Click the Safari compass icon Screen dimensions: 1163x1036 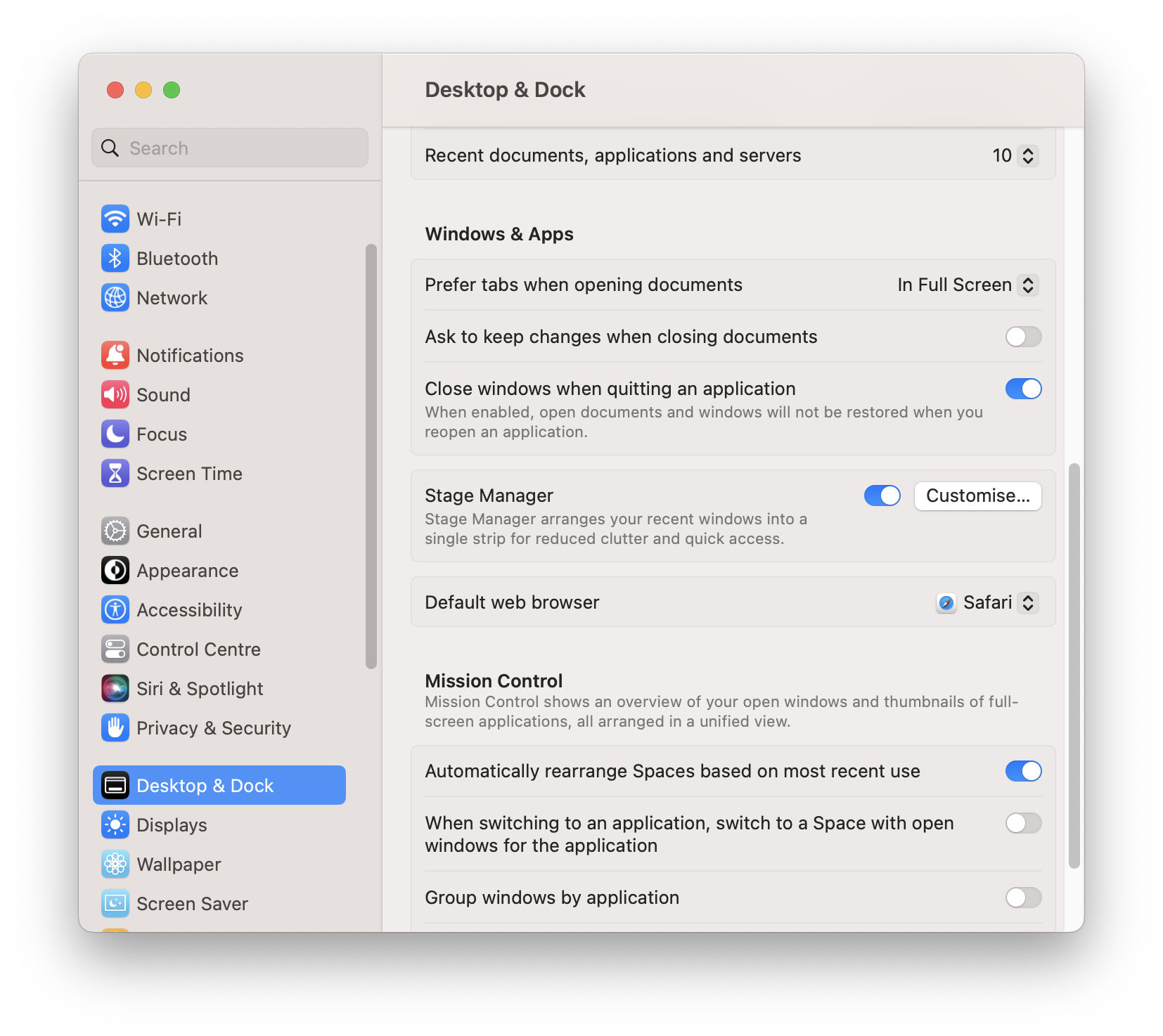(x=946, y=602)
